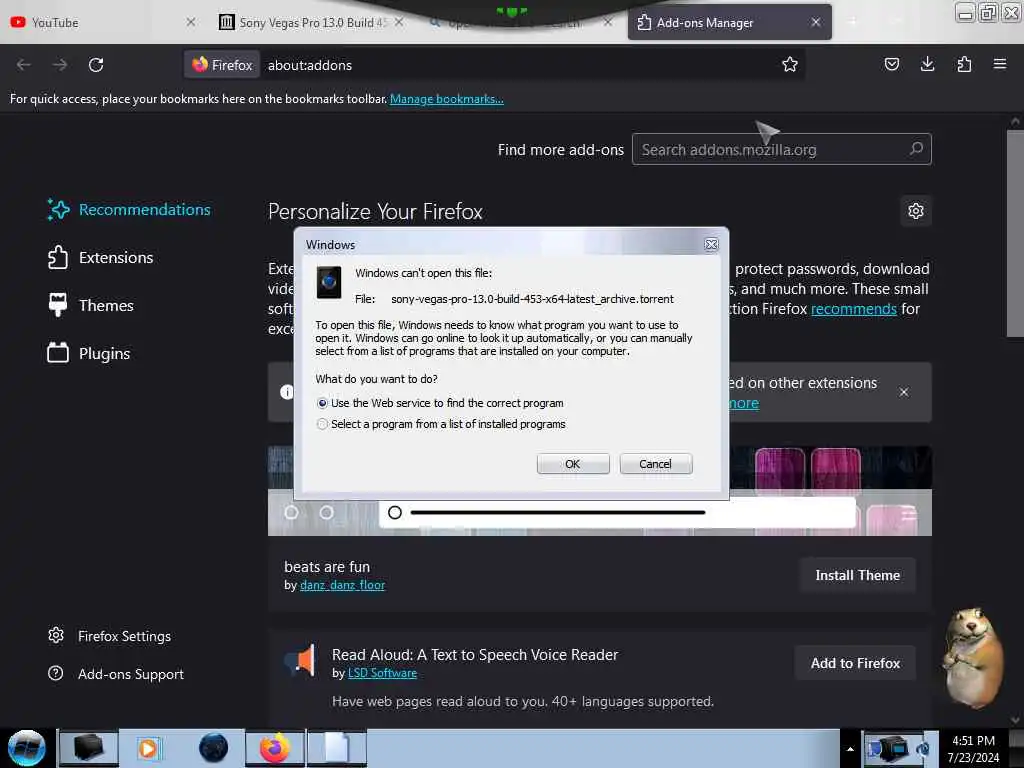1024x768 pixels.
Task: Open Firefox Settings from the sidebar
Action: (109, 636)
